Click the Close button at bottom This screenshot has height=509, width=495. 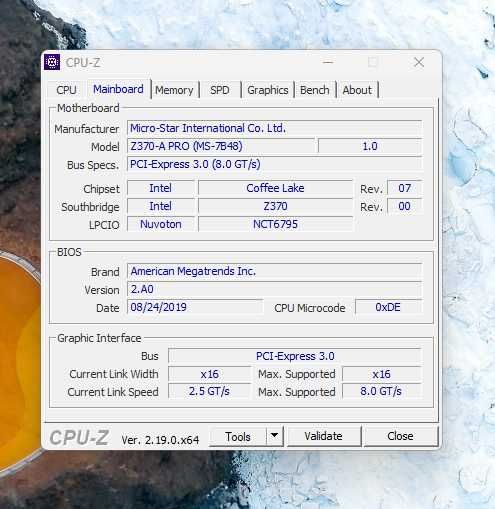pyautogui.click(x=400, y=436)
